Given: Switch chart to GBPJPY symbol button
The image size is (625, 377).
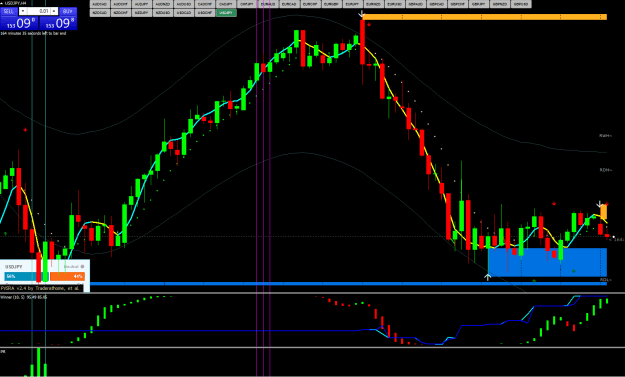Looking at the screenshot, I should pos(480,4).
